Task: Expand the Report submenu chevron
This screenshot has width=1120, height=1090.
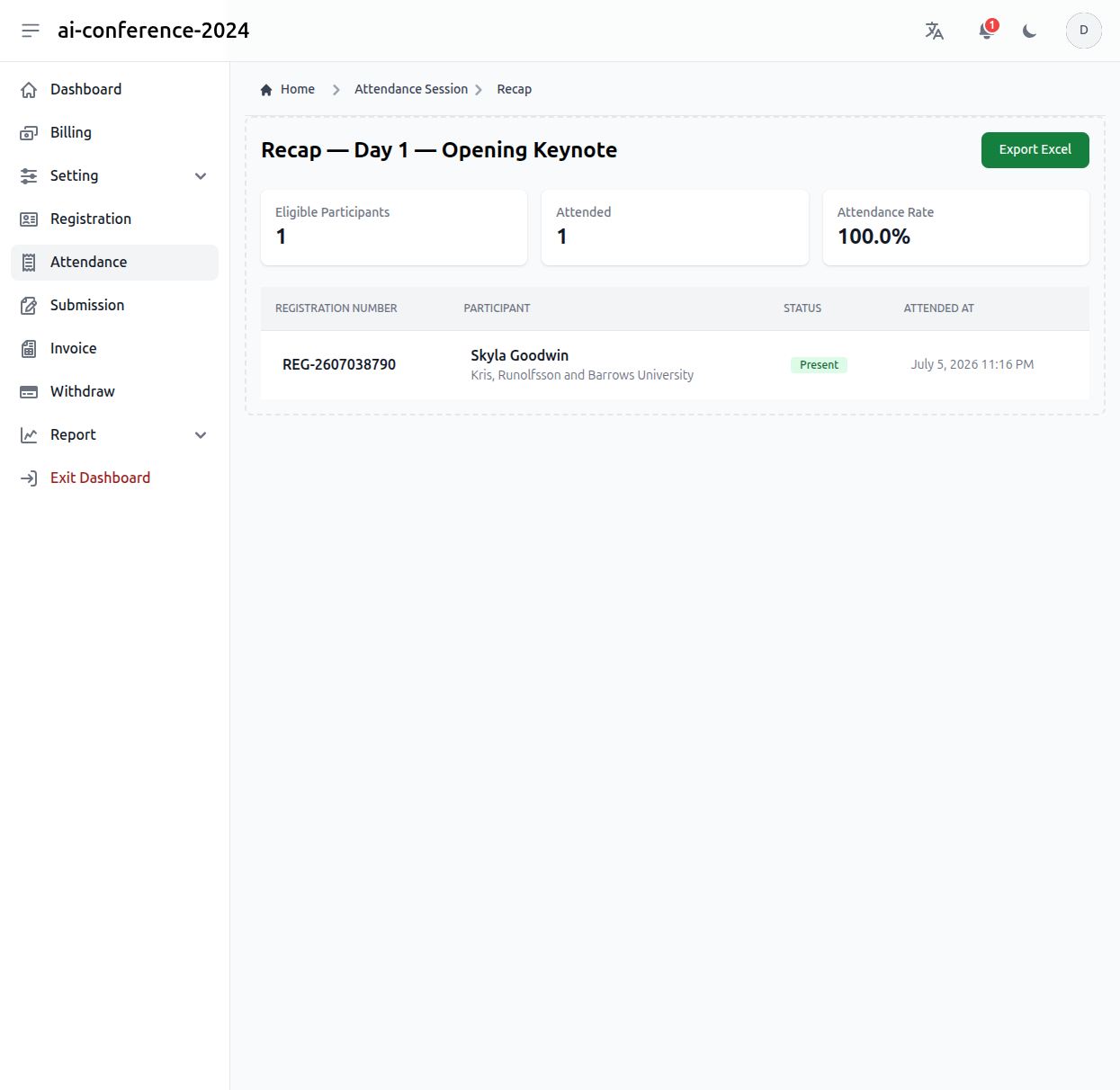Action: (x=201, y=435)
